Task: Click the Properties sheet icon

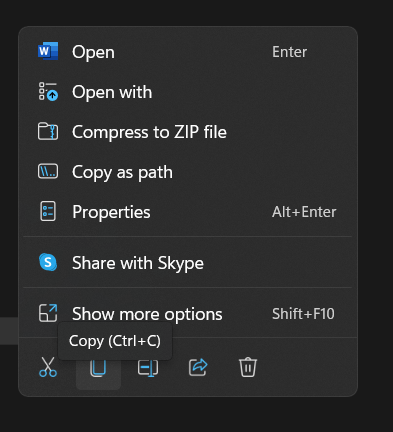Action: (48, 211)
